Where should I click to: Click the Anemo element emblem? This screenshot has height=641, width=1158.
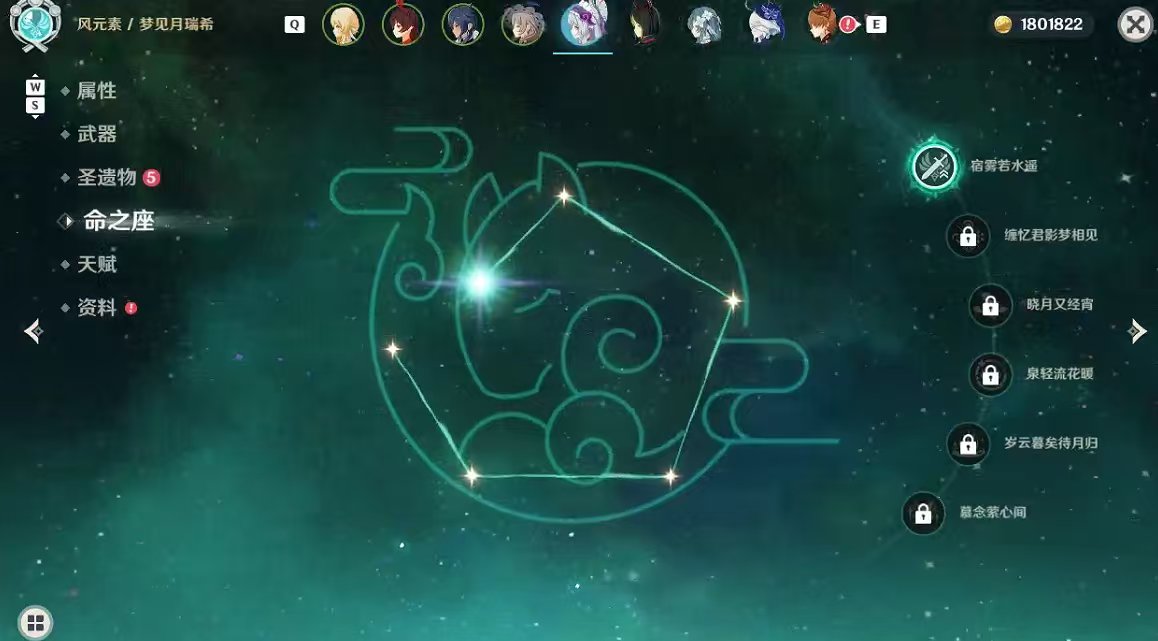tap(35, 24)
